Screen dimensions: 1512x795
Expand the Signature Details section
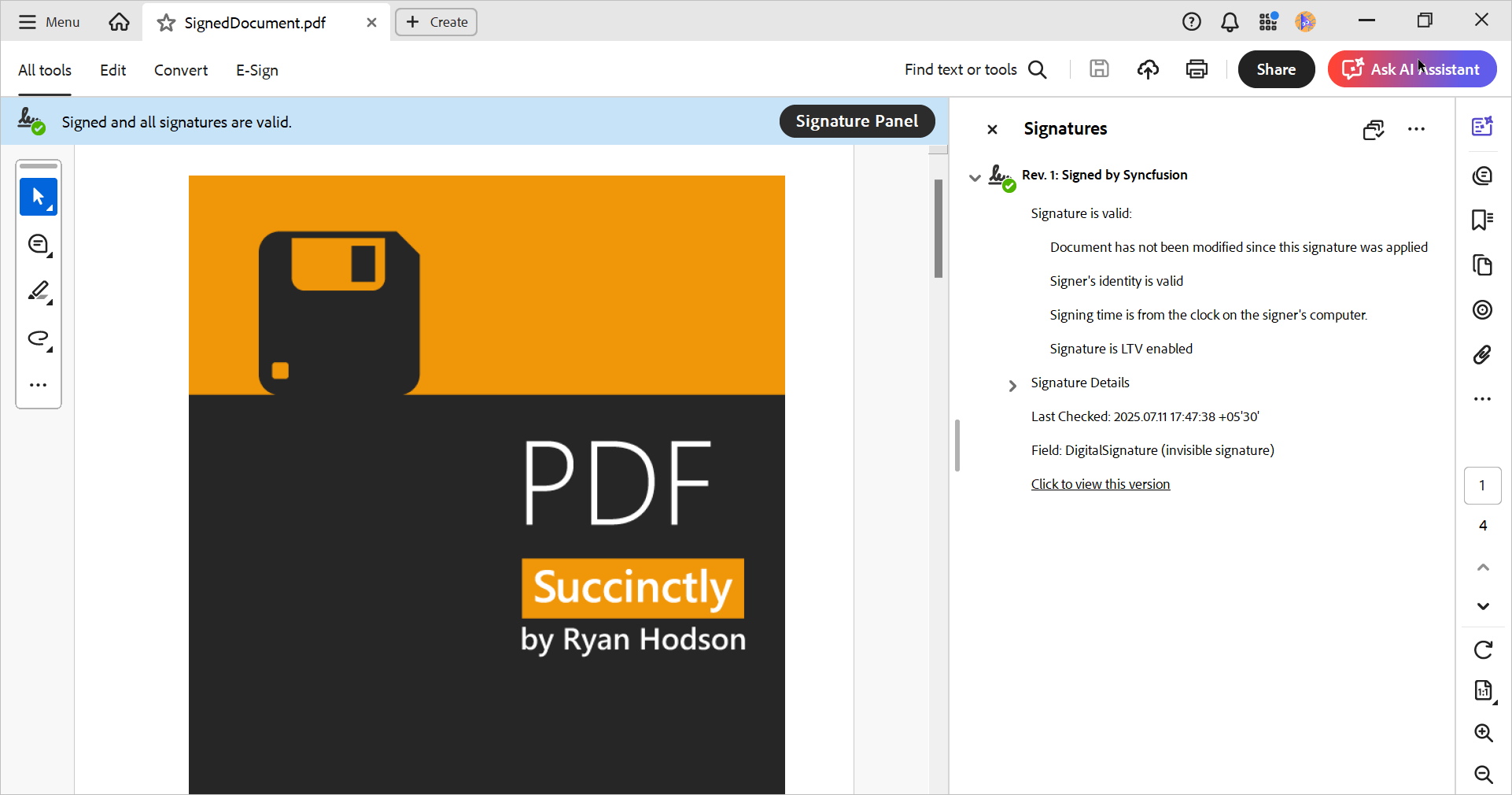[x=1011, y=385]
